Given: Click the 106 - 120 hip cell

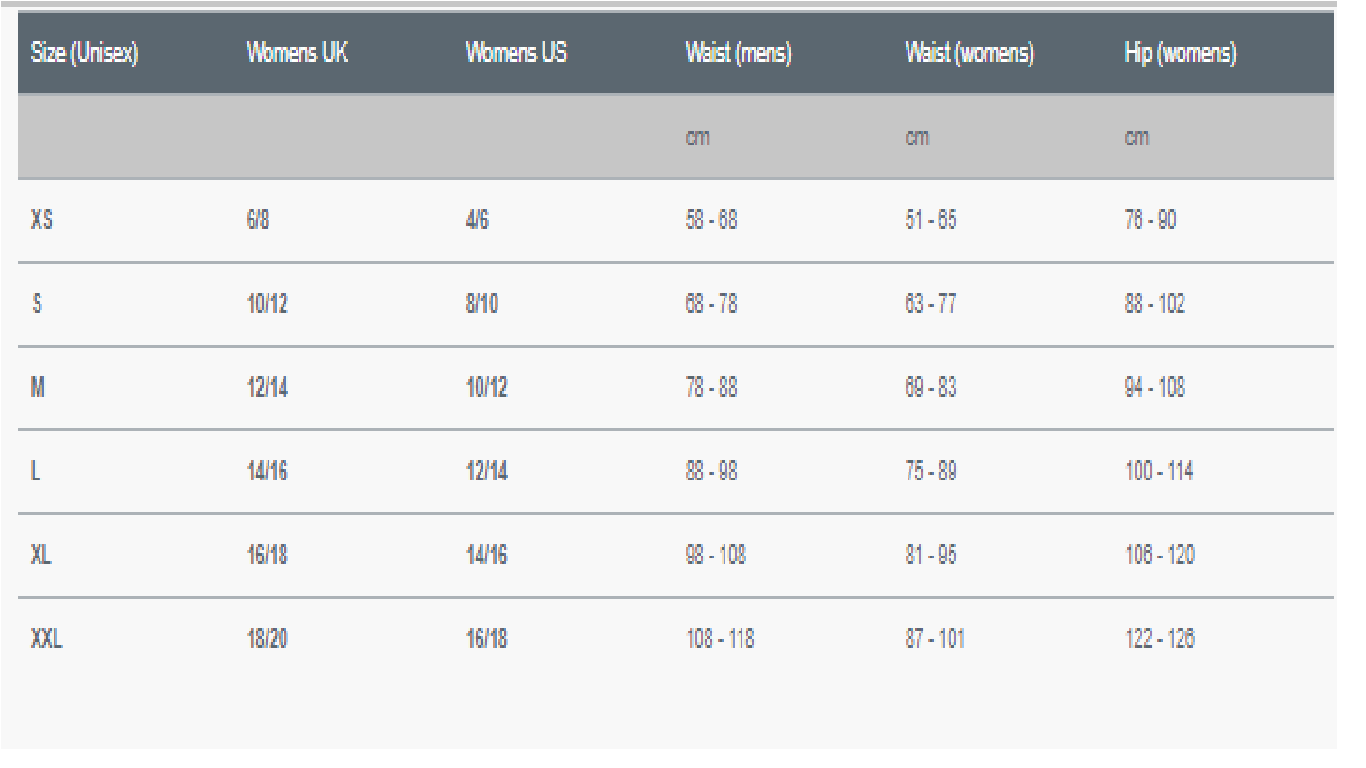Looking at the screenshot, I should coord(1159,556).
